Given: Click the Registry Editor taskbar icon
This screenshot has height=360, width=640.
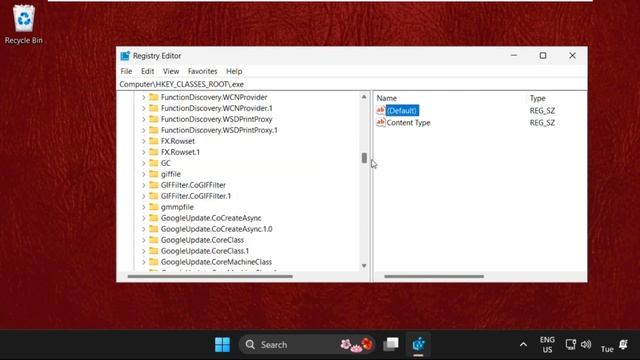Looking at the screenshot, I should [418, 345].
